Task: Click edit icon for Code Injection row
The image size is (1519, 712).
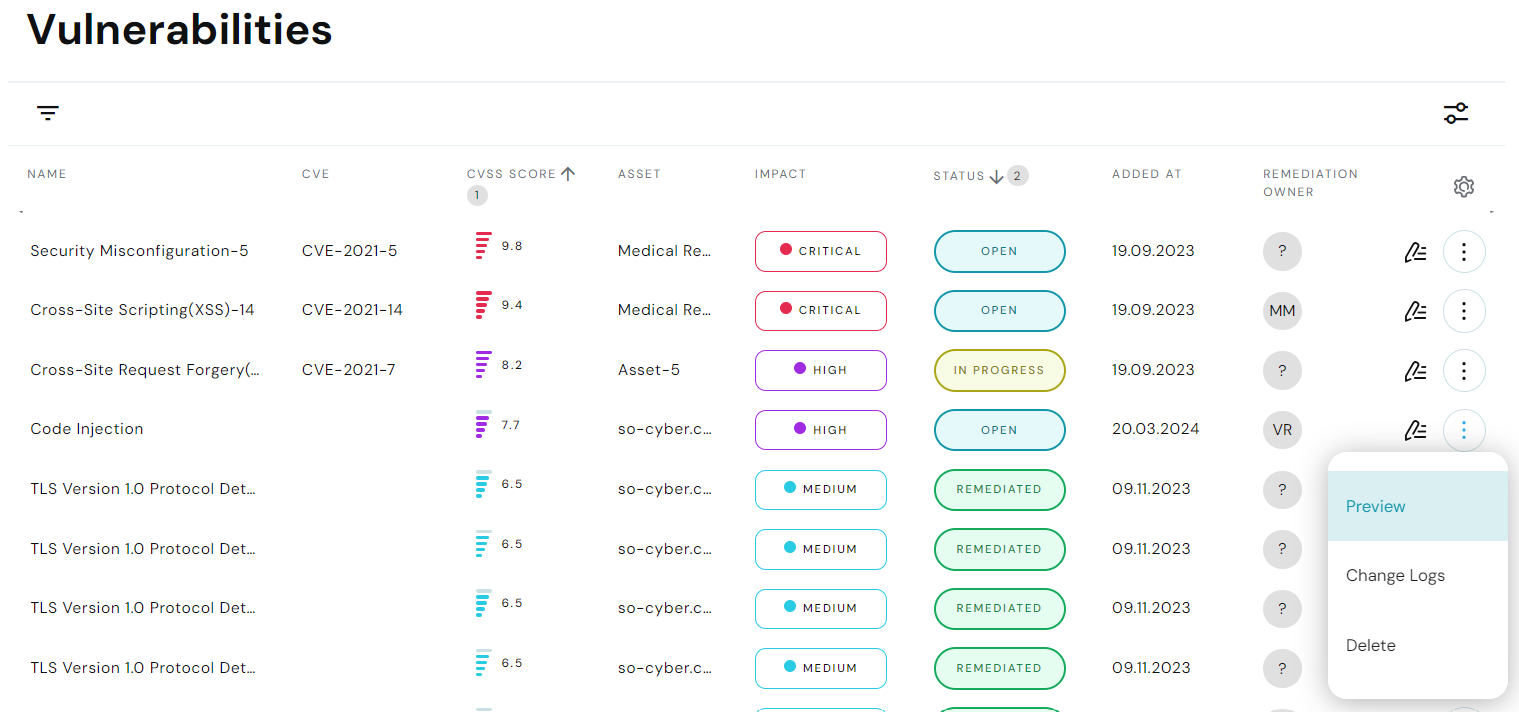Action: tap(1415, 430)
